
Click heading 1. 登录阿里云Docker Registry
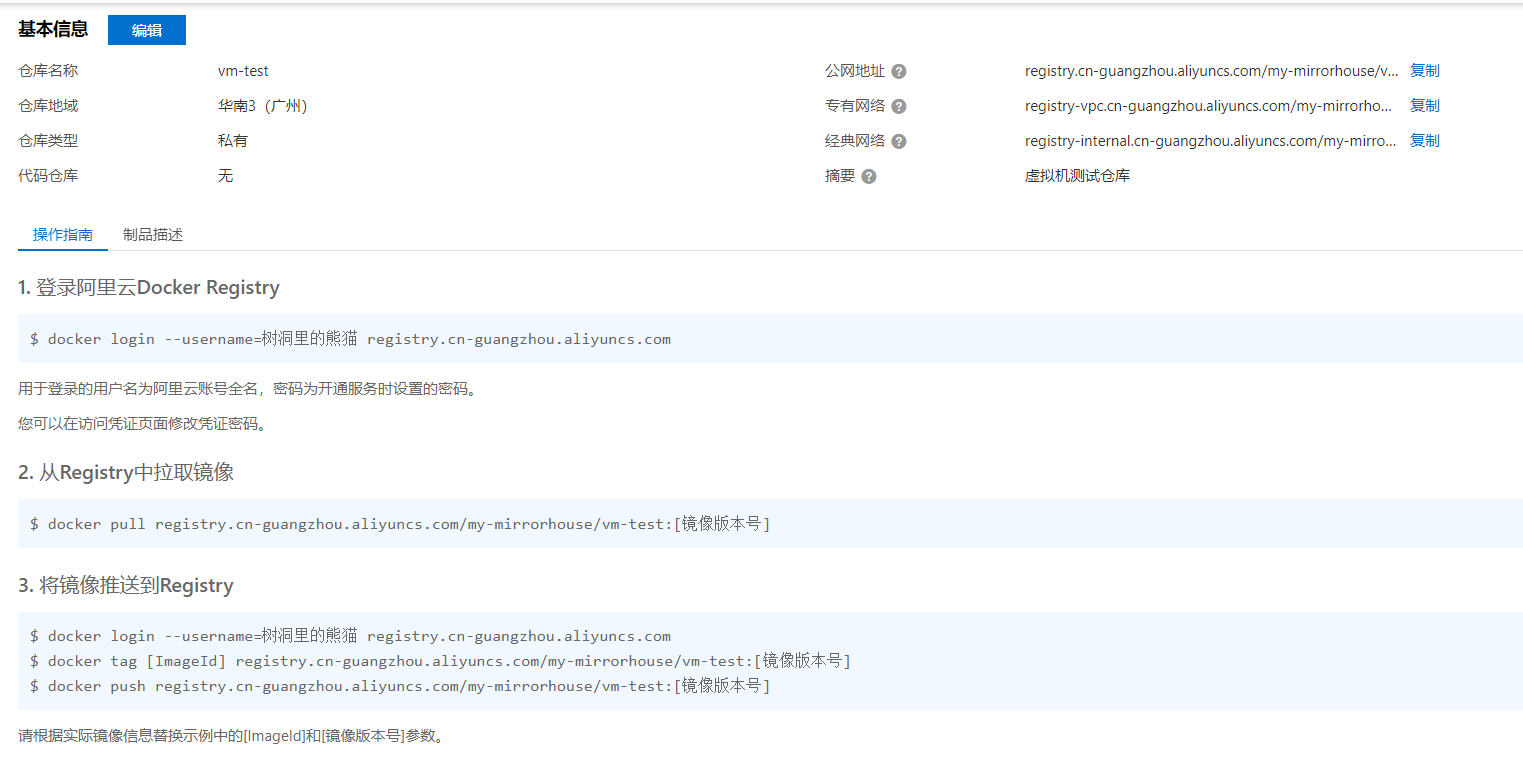tap(149, 288)
